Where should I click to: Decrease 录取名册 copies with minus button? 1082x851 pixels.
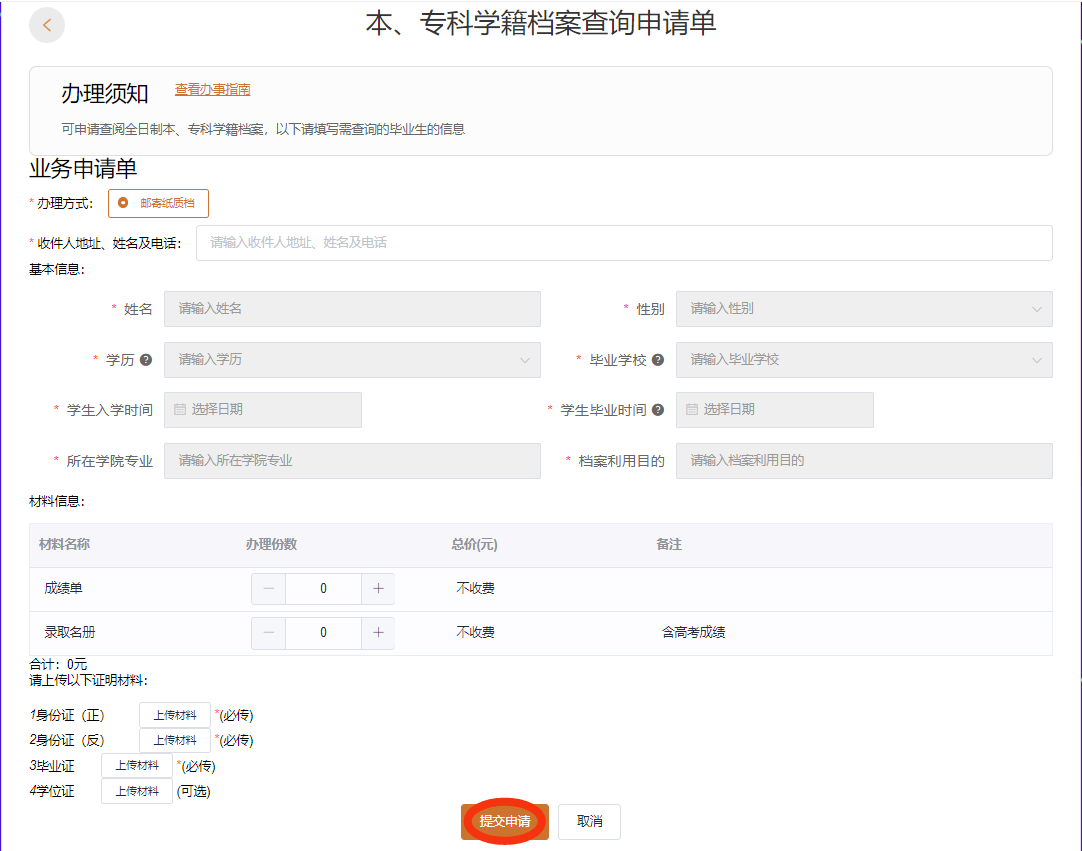[x=268, y=633]
